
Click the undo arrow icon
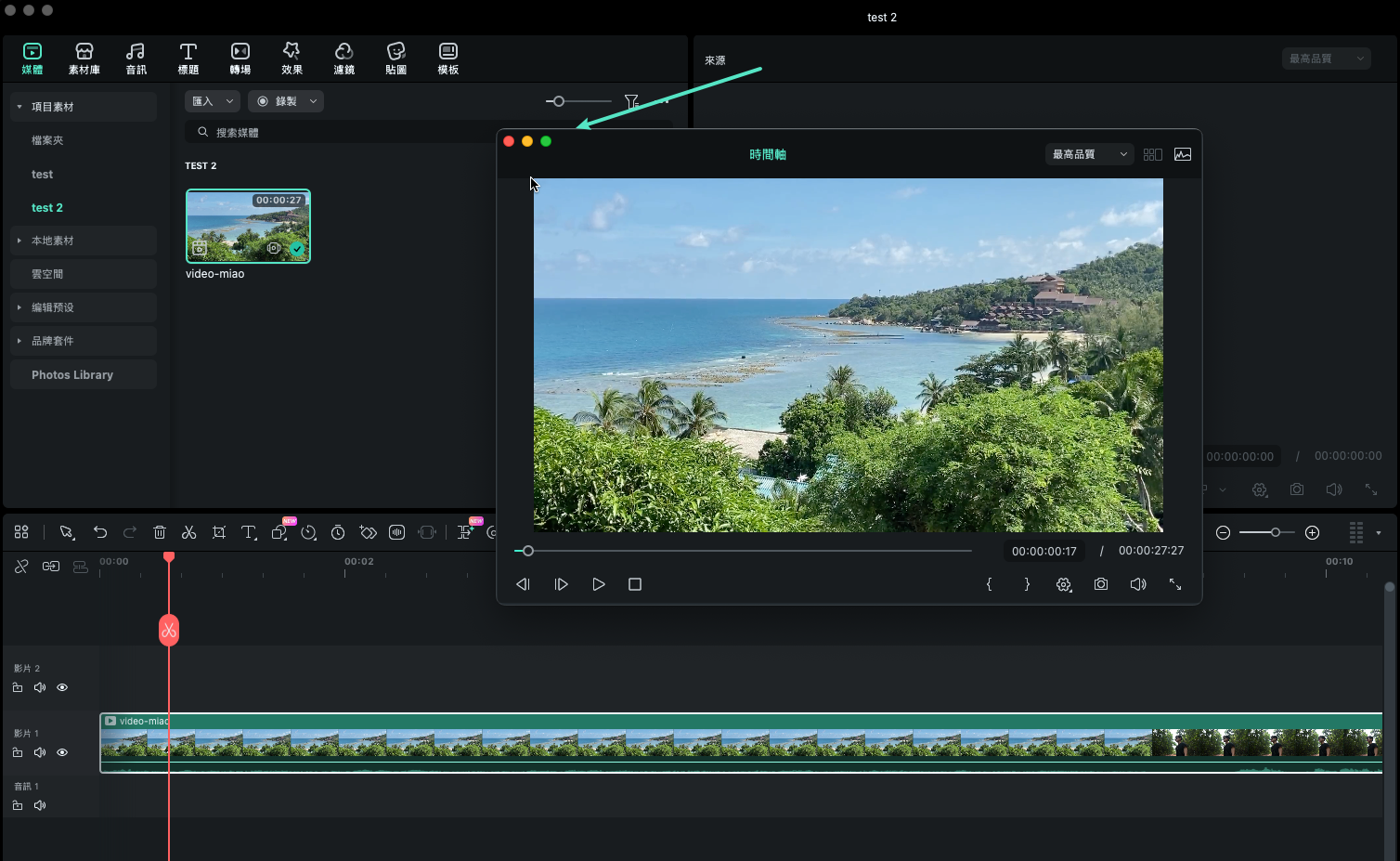(x=100, y=532)
